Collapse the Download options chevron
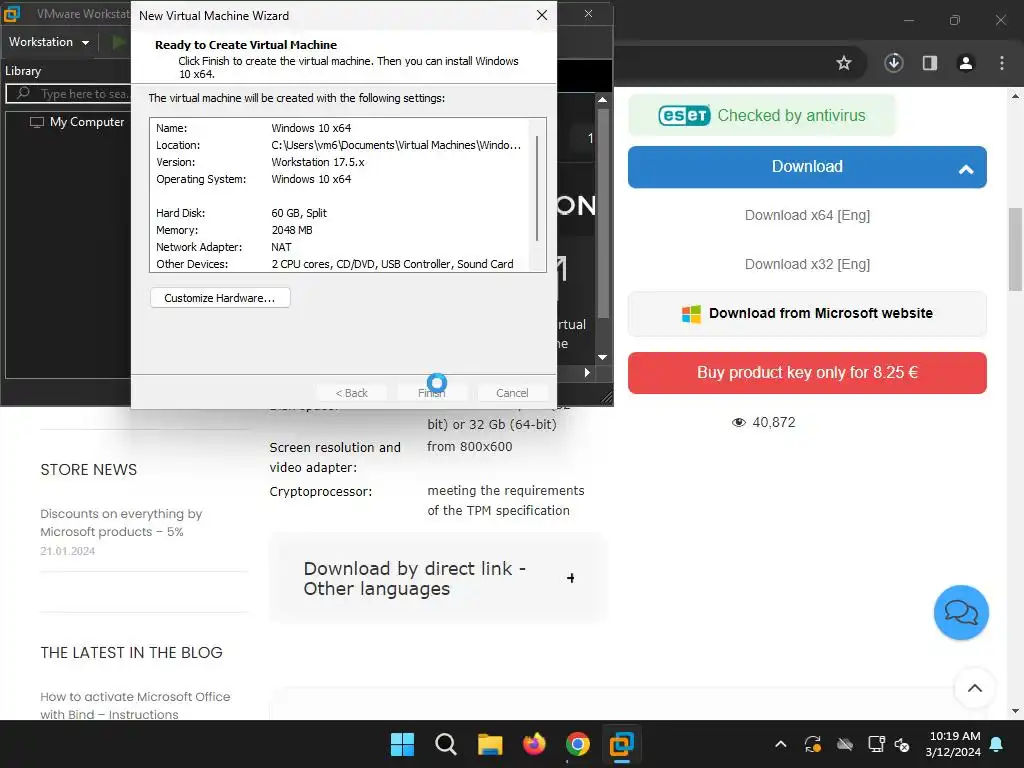The width and height of the screenshot is (1024, 768). tap(966, 169)
